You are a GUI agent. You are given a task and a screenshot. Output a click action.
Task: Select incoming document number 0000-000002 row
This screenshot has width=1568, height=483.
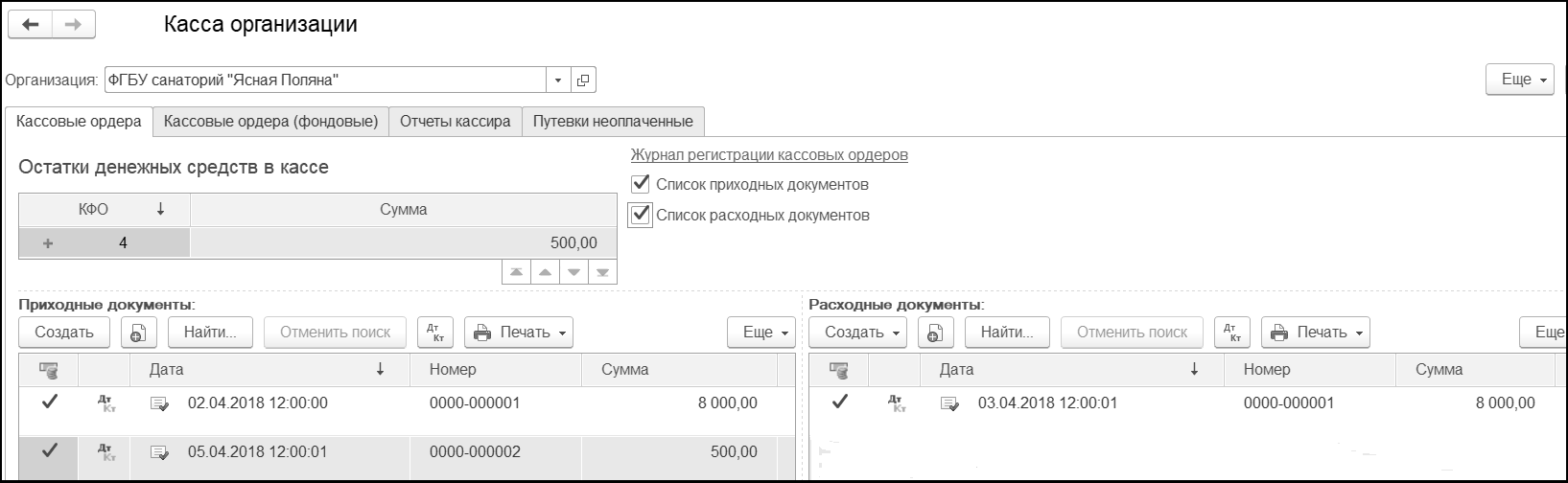coord(475,451)
